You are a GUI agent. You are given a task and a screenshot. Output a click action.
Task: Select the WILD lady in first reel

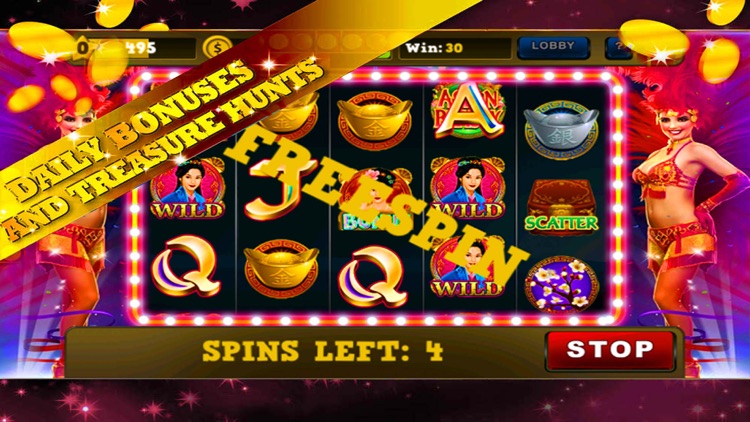pyautogui.click(x=188, y=190)
